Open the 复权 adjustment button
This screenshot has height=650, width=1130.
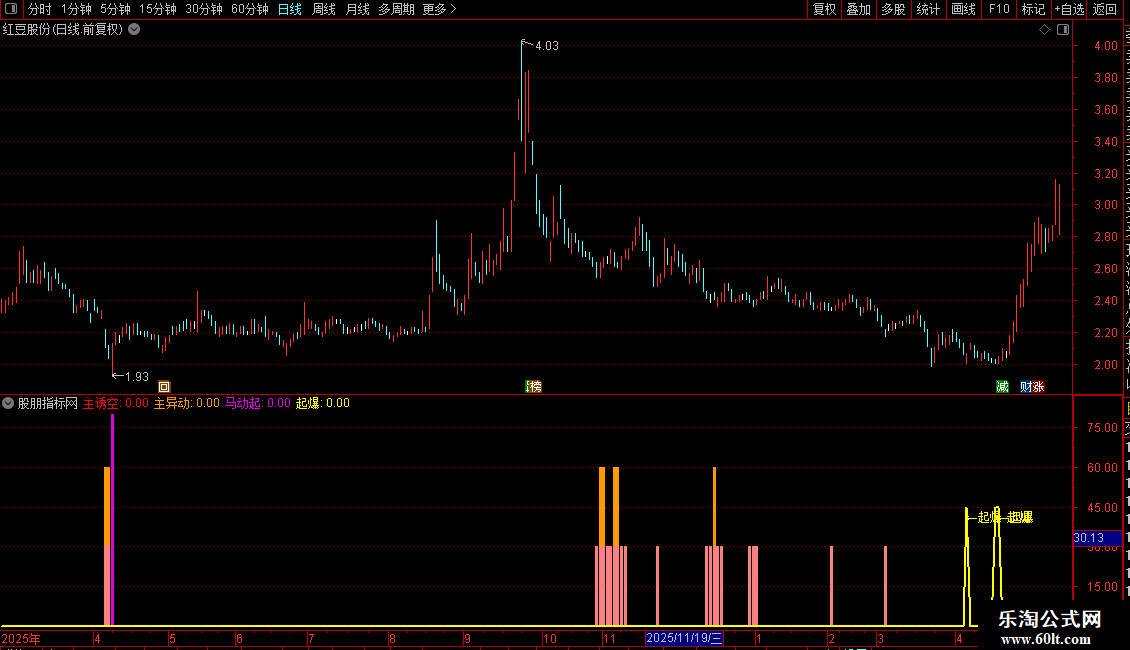pos(824,9)
